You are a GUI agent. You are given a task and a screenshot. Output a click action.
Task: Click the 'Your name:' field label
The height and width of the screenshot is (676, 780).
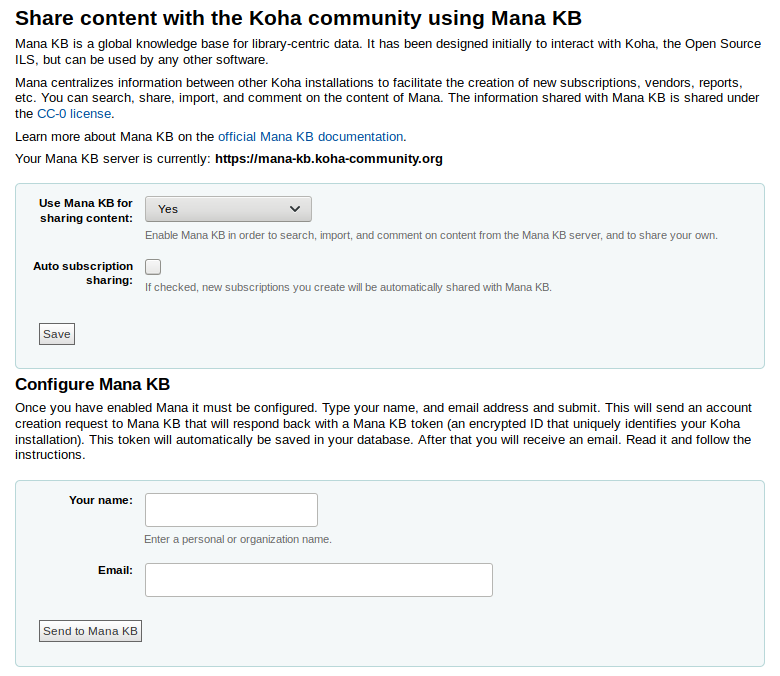tap(101, 500)
